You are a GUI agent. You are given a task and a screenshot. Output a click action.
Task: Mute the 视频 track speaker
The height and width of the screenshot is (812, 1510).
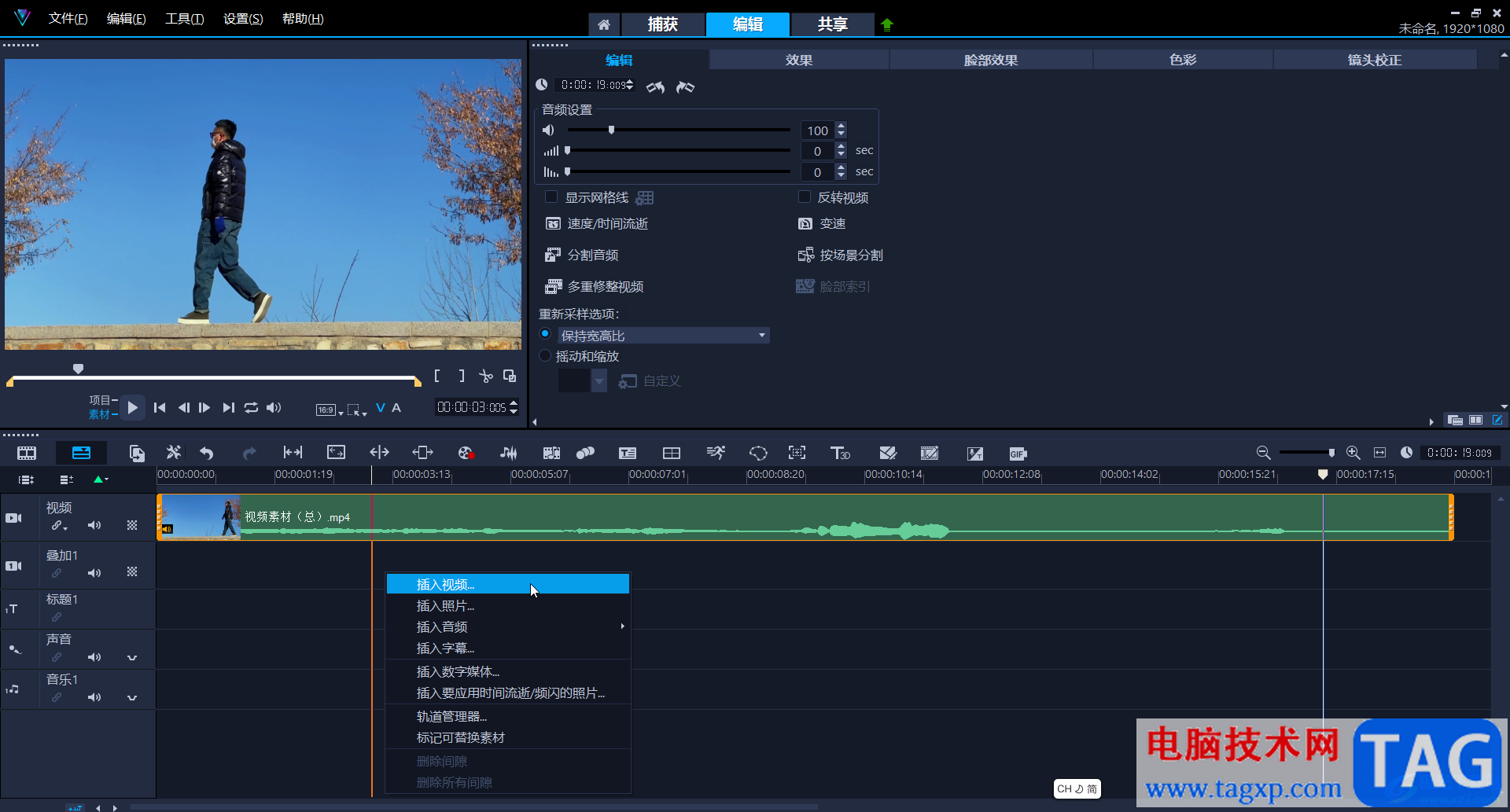[94, 525]
